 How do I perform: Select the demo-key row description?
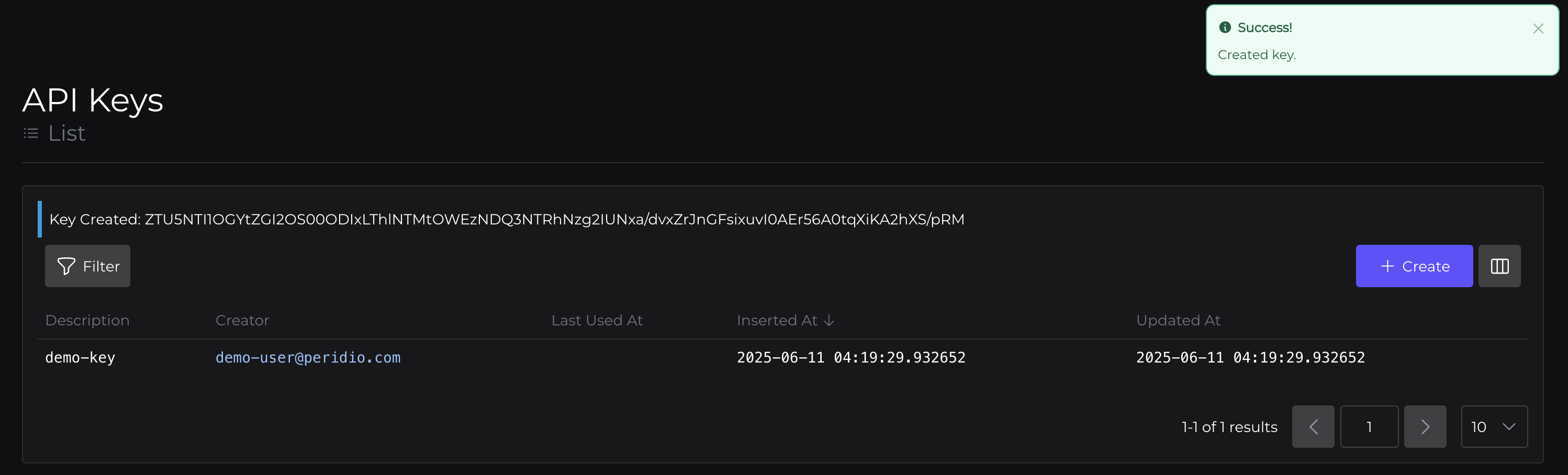tap(80, 358)
